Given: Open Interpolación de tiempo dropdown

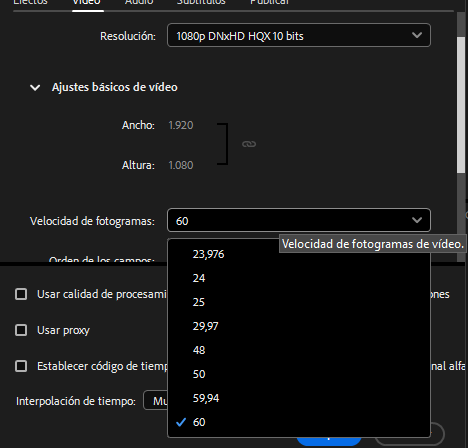Looking at the screenshot, I should coord(155,401).
